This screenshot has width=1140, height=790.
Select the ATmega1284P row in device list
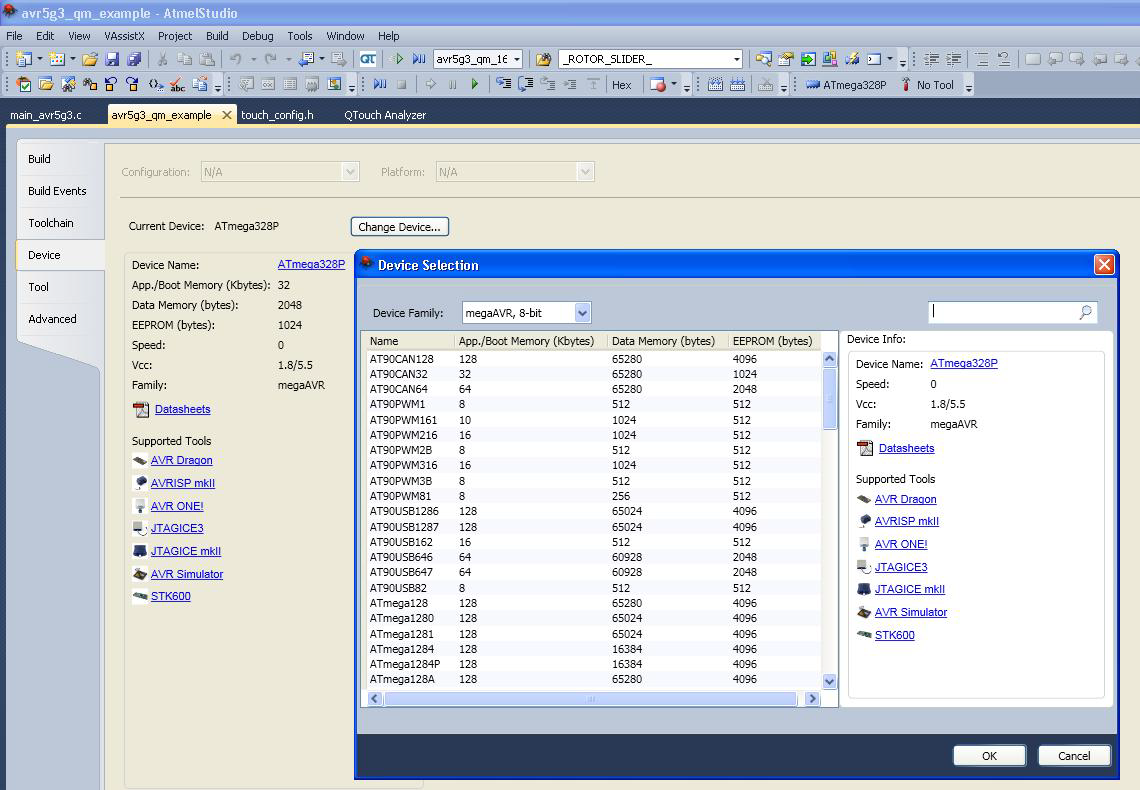(x=405, y=664)
